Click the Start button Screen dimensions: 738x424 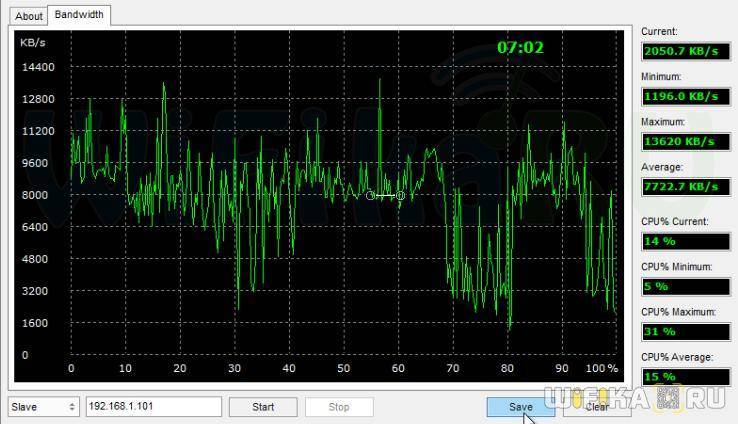point(263,407)
